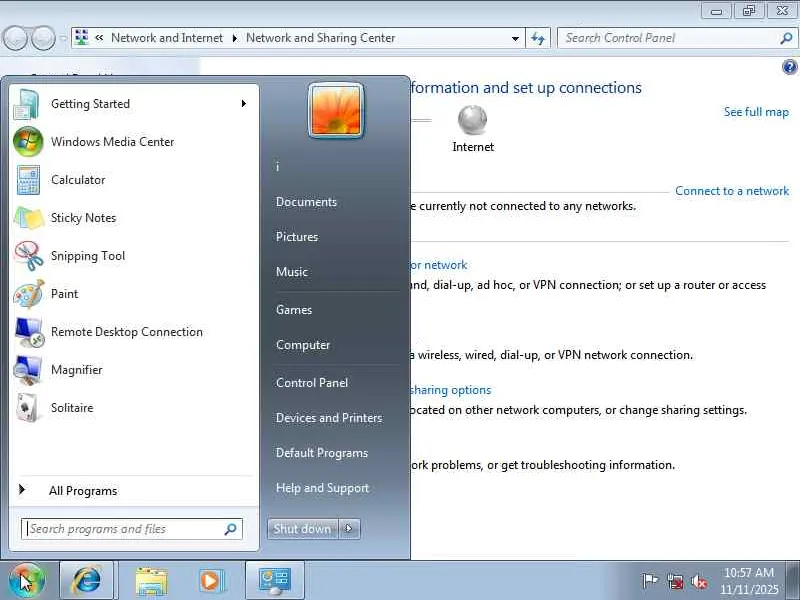Switch to Control Panel taskbar window
Viewport: 800px width, 600px height.
tap(275, 580)
